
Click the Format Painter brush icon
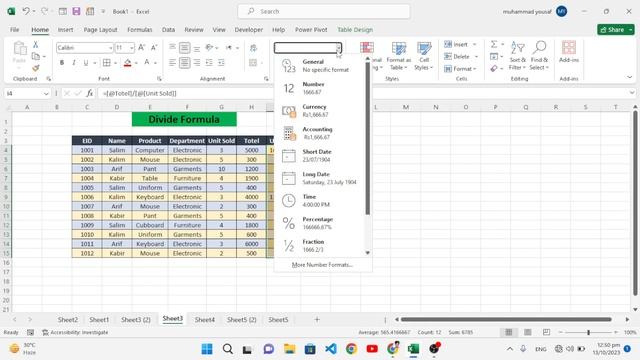pyautogui.click(x=36, y=68)
